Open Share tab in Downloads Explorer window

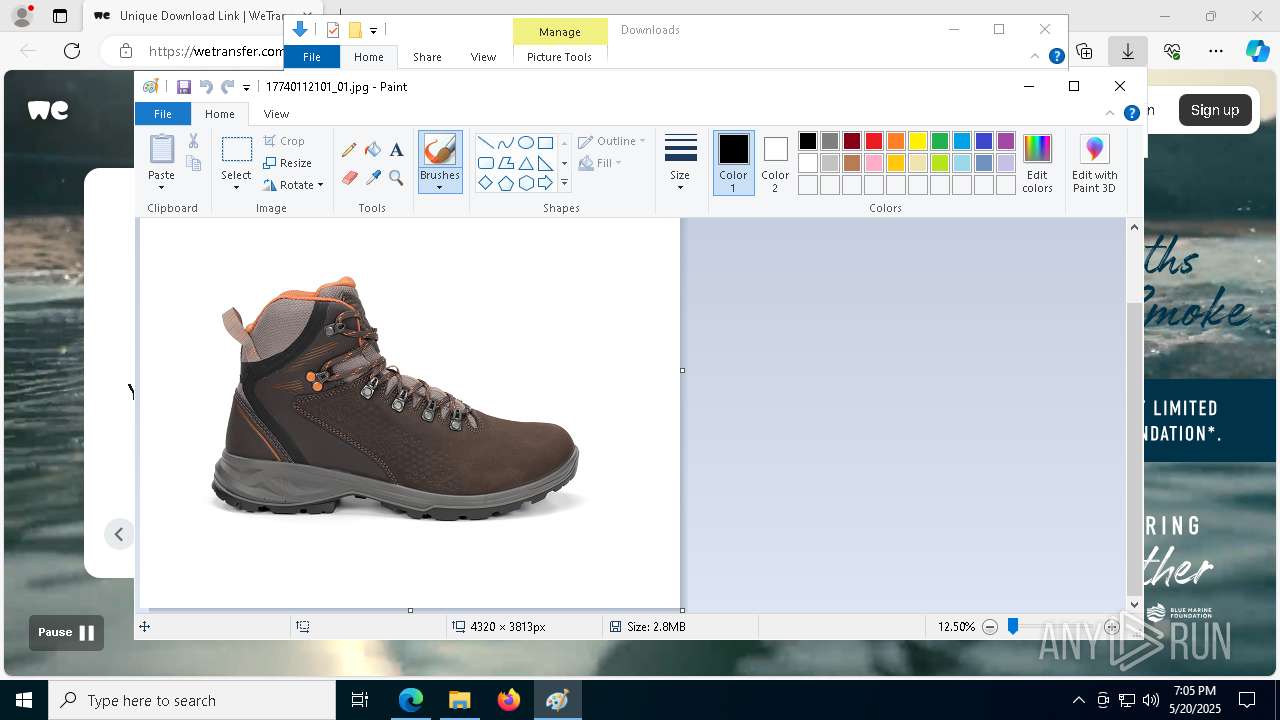point(427,57)
